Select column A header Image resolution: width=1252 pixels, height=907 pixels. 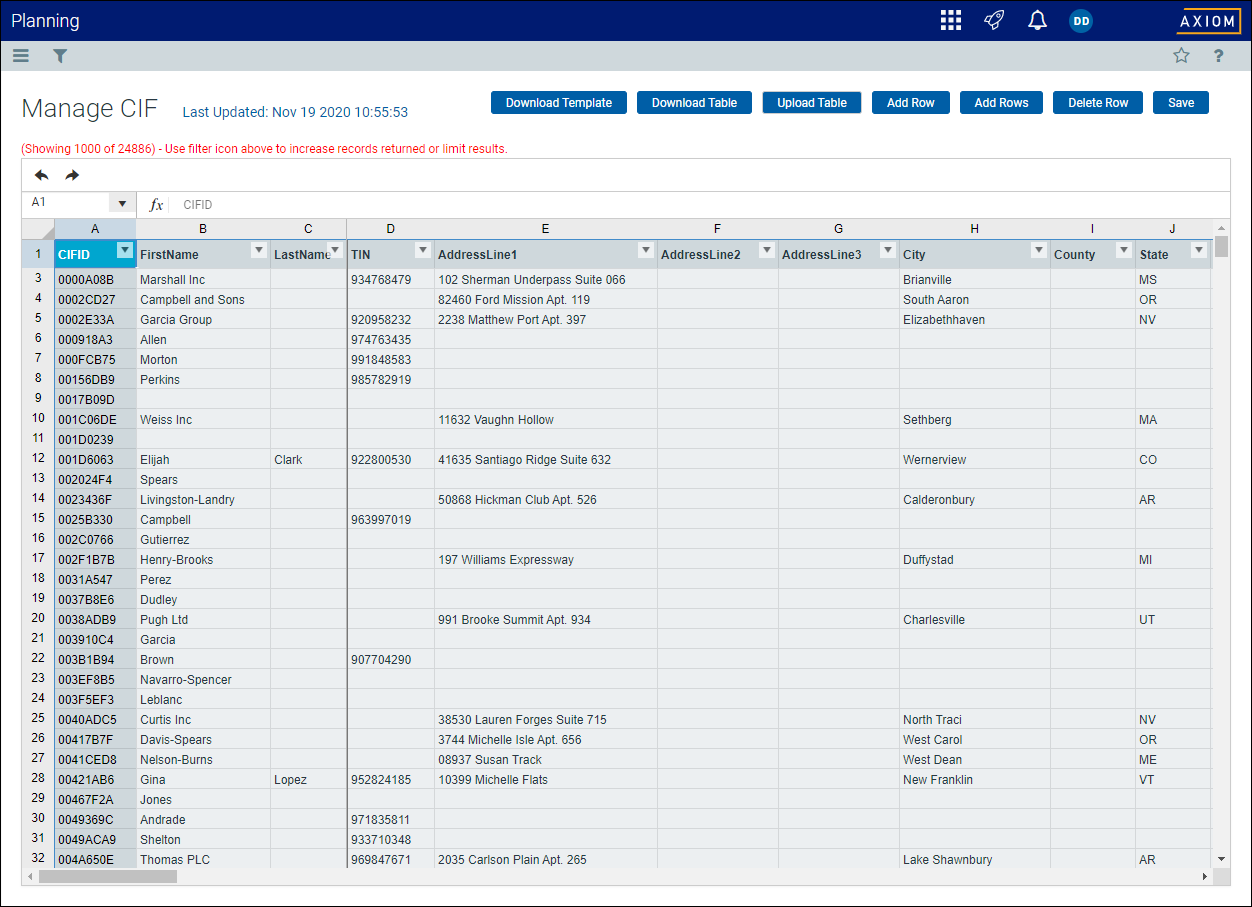(x=95, y=229)
